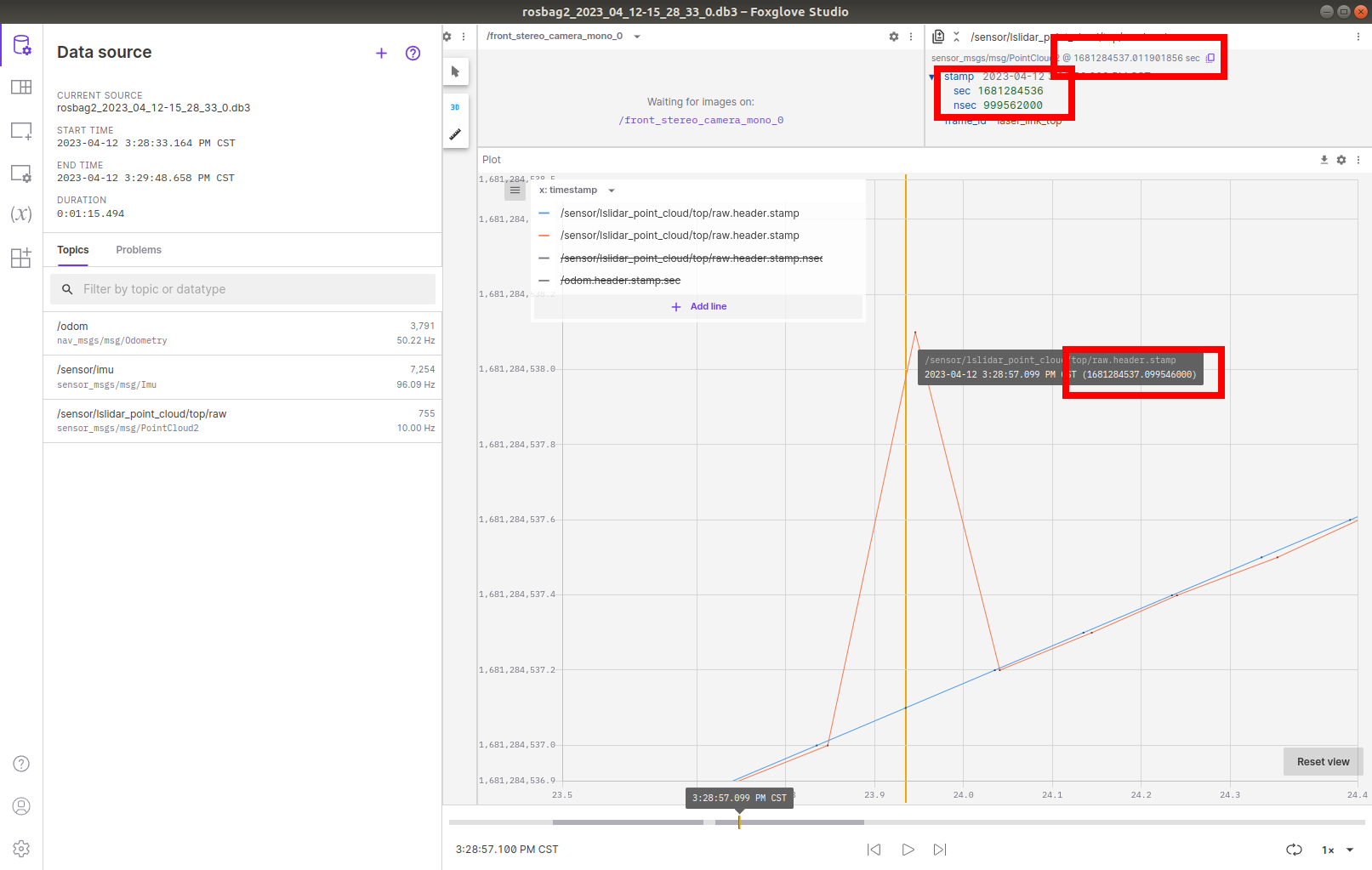Select the 3D navigation tool in the image panel
Image resolution: width=1372 pixels, height=870 pixels.
pyautogui.click(x=455, y=107)
